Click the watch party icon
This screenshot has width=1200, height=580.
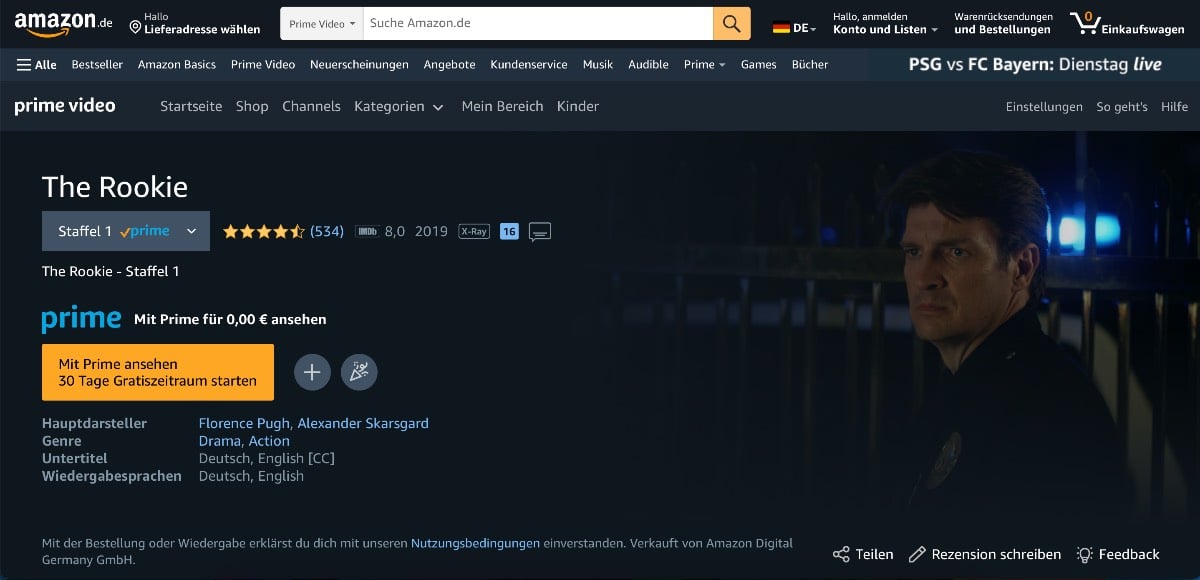pyautogui.click(x=359, y=372)
